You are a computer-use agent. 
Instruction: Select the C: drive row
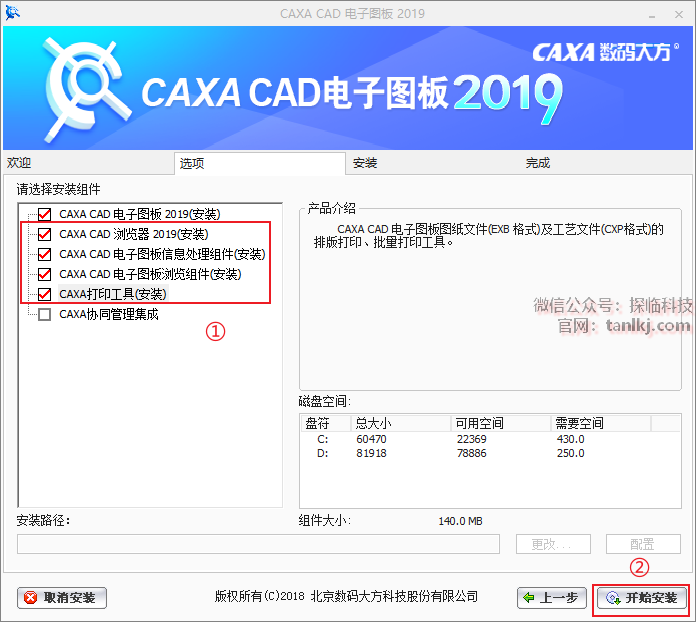tap(490, 440)
